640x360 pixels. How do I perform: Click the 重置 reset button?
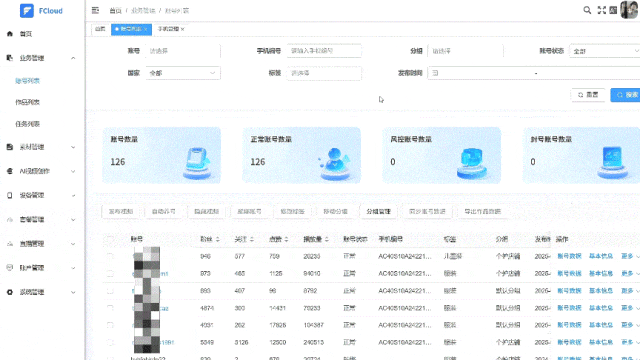588,95
